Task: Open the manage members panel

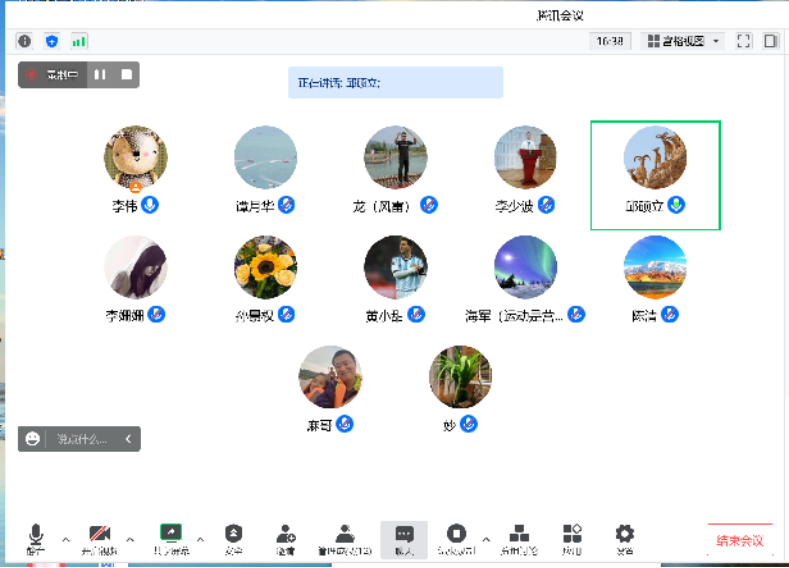Action: 345,538
